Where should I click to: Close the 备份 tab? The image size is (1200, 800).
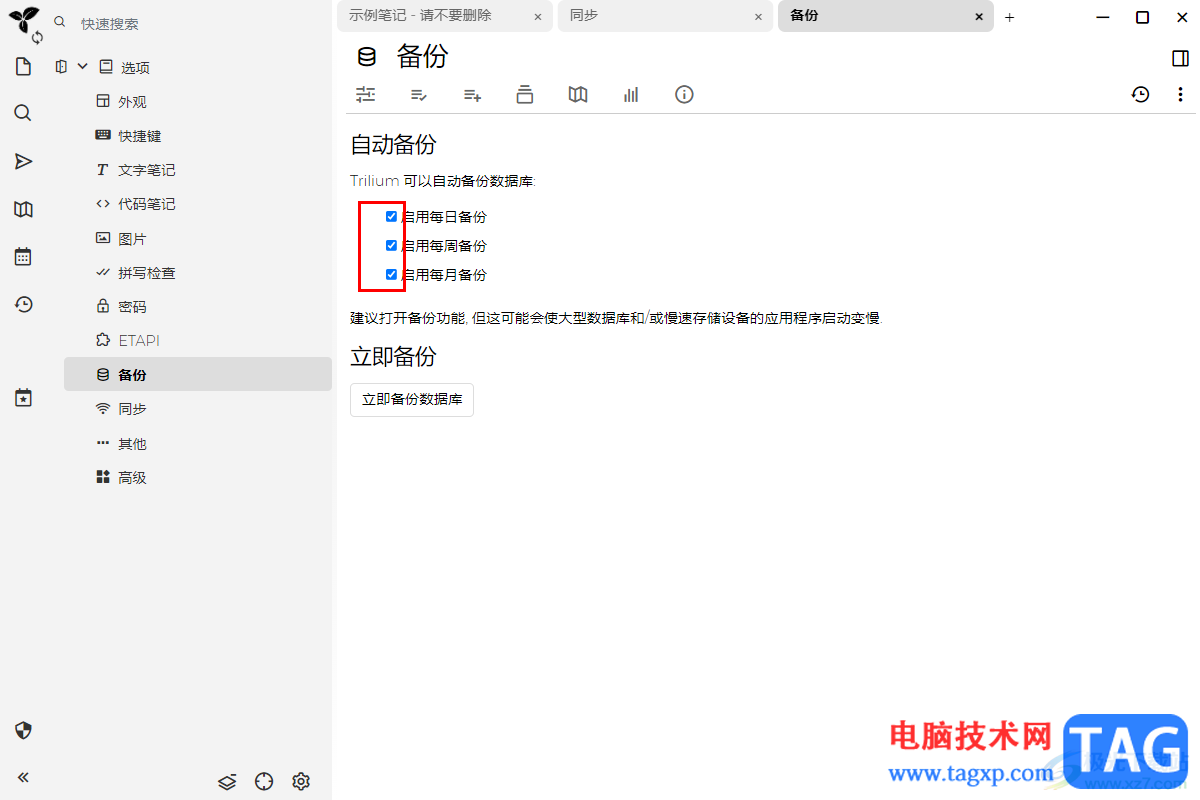pos(977,17)
